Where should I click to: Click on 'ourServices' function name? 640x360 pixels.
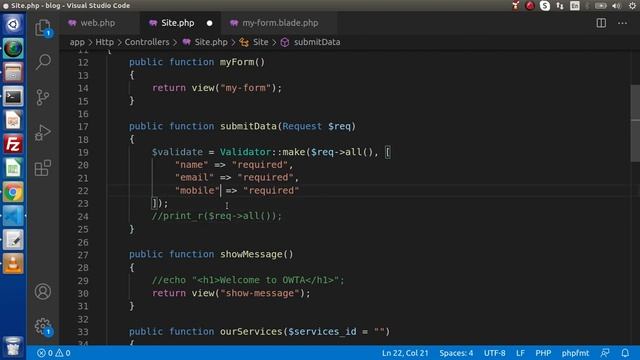point(251,331)
